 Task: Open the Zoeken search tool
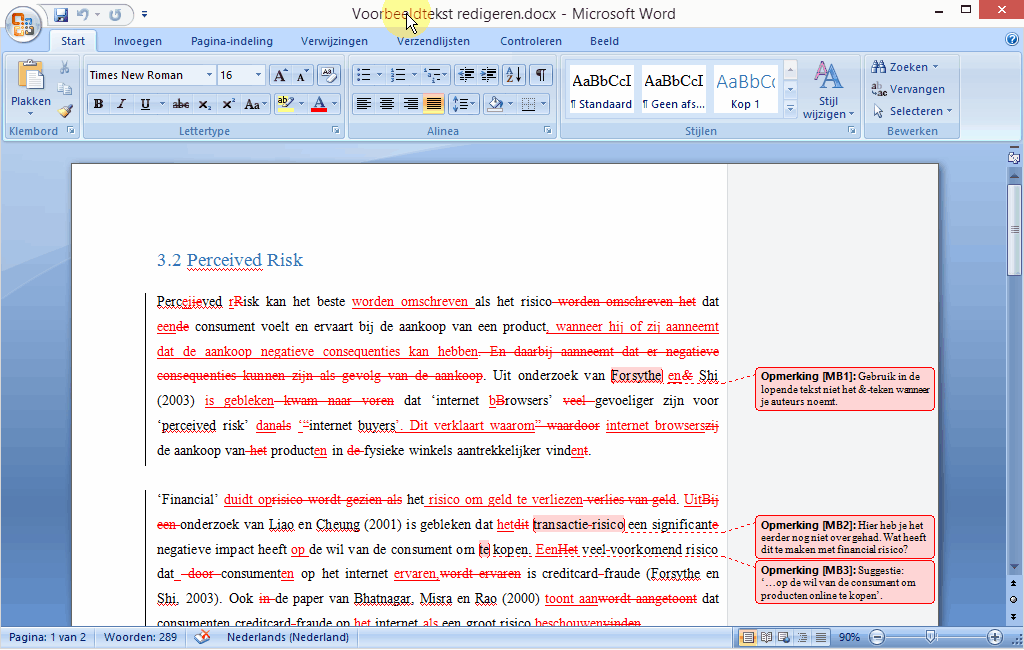click(905, 67)
